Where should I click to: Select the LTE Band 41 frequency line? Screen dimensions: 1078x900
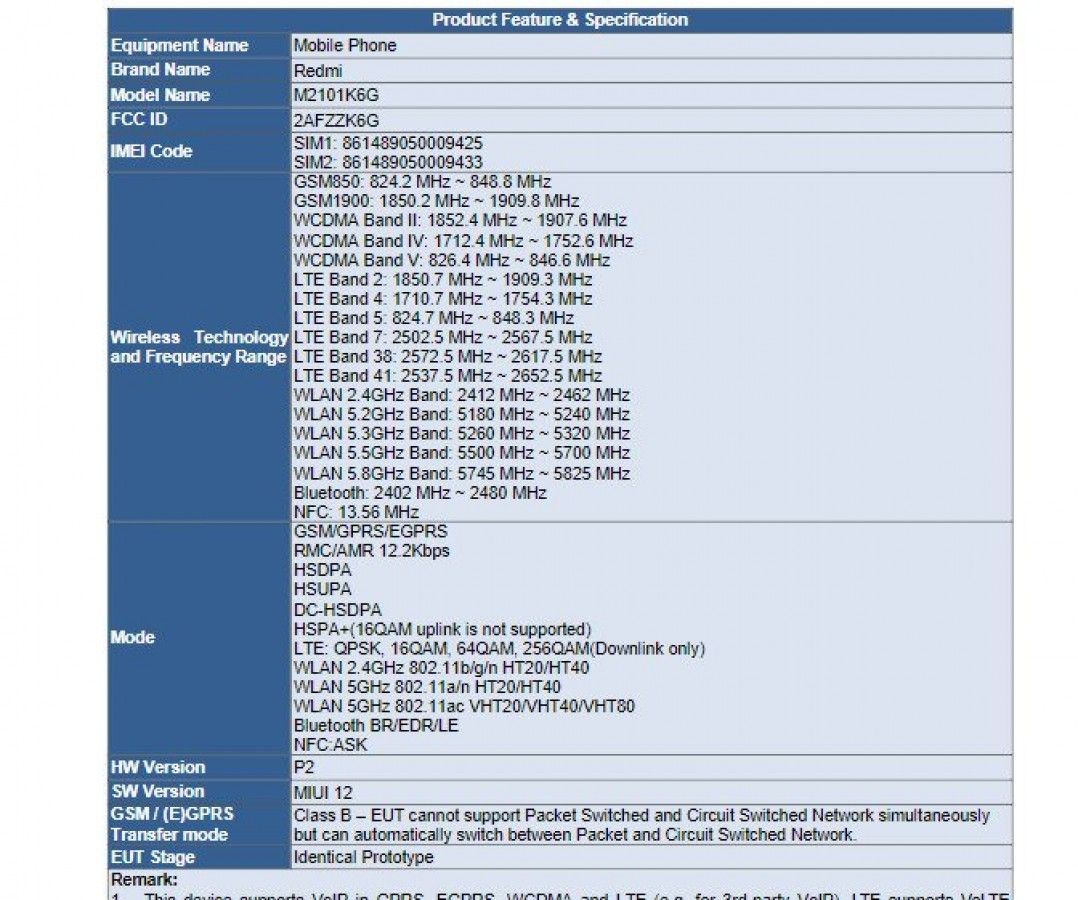pos(448,376)
